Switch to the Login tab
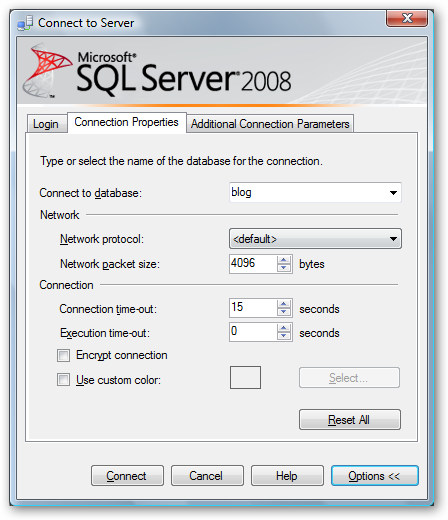Image resolution: width=448 pixels, height=520 pixels. [46, 124]
